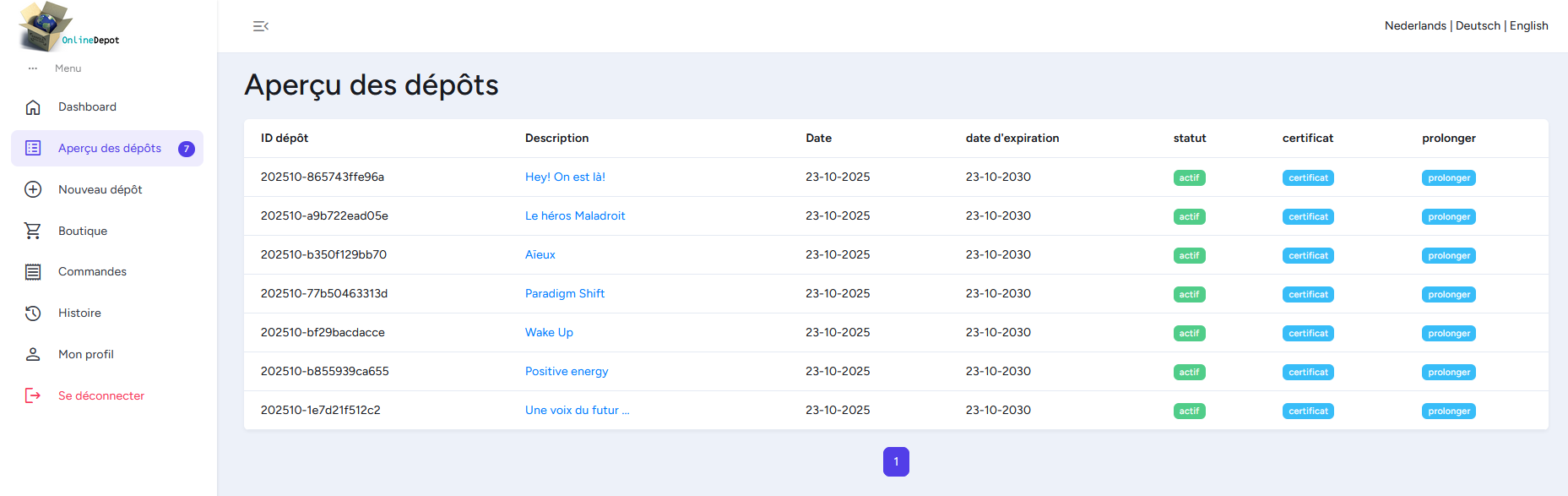Click the Boutique shopping cart icon
The width and height of the screenshot is (1568, 496).
click(33, 231)
